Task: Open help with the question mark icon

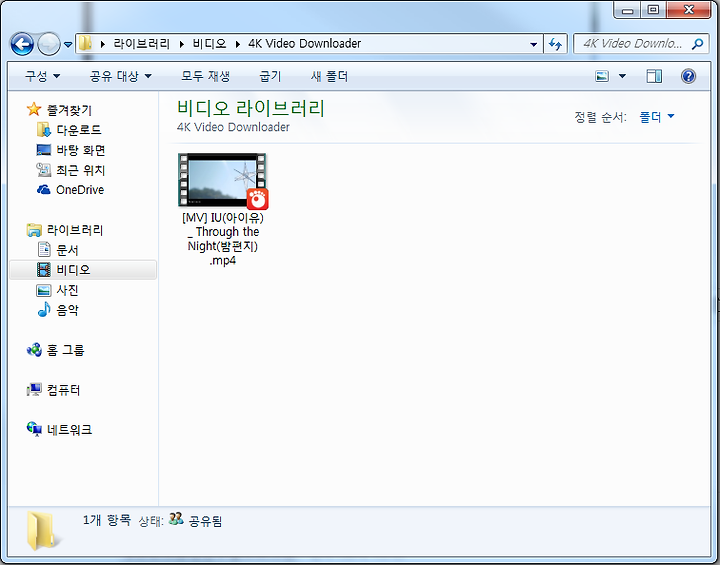Action: coord(688,76)
